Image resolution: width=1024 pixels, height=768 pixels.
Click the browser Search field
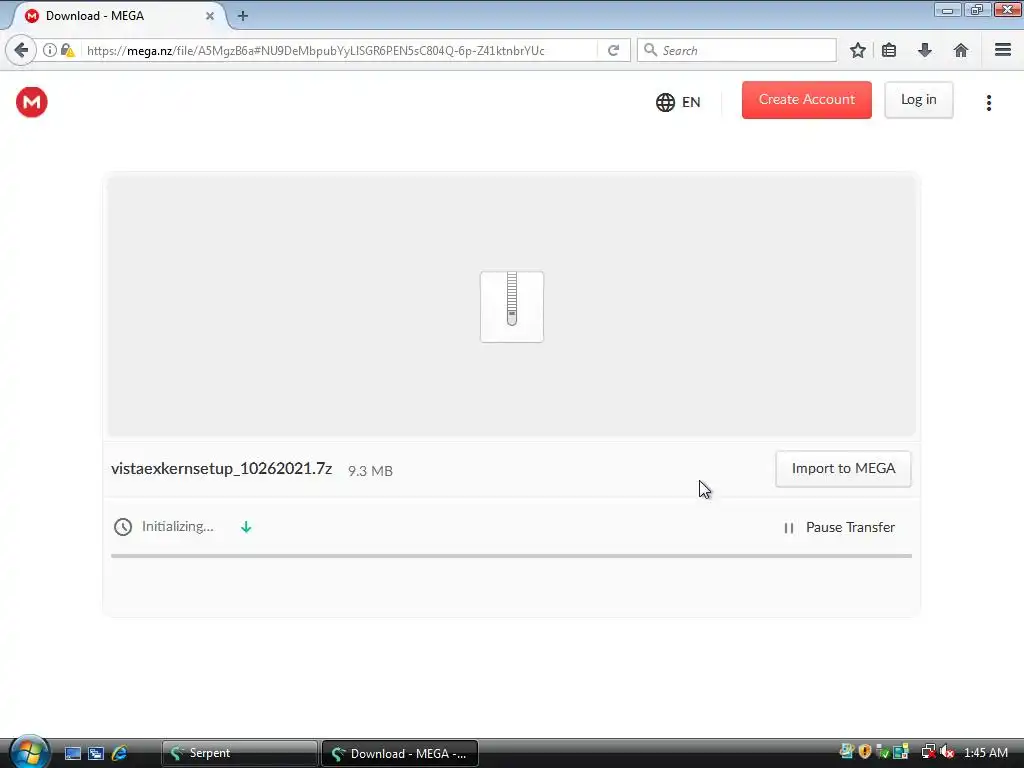[737, 50]
